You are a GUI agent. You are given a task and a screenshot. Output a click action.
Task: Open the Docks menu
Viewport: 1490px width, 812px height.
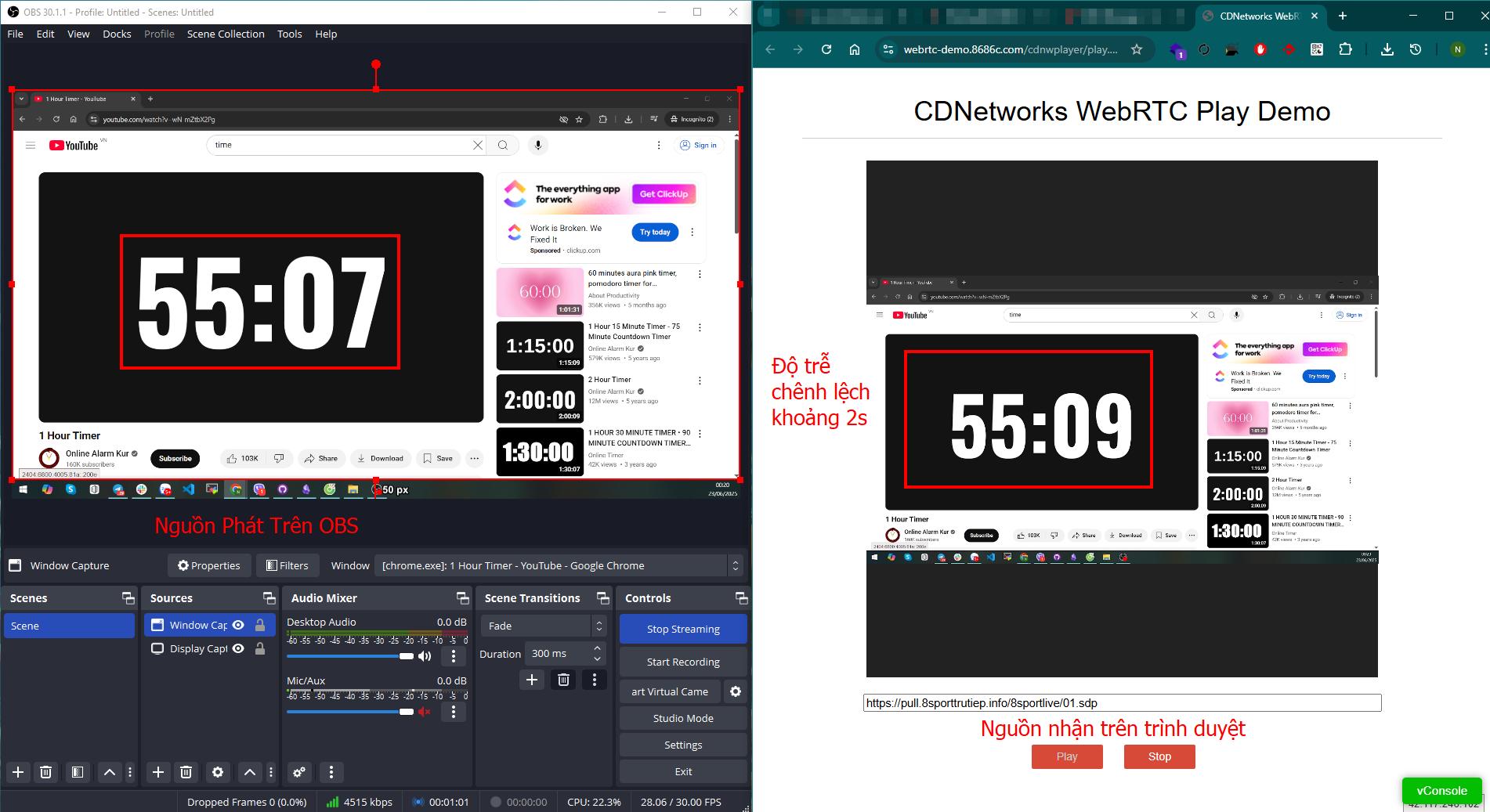pyautogui.click(x=117, y=34)
